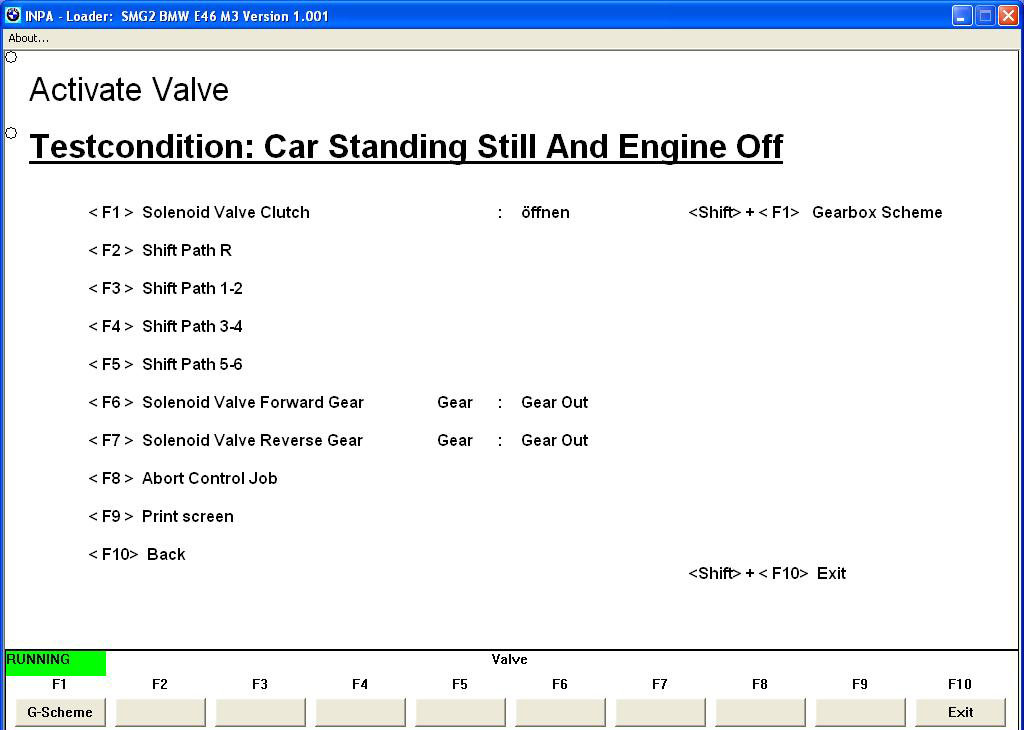
Task: Click the Shift+F10 'Exit' text
Action: [x=831, y=573]
